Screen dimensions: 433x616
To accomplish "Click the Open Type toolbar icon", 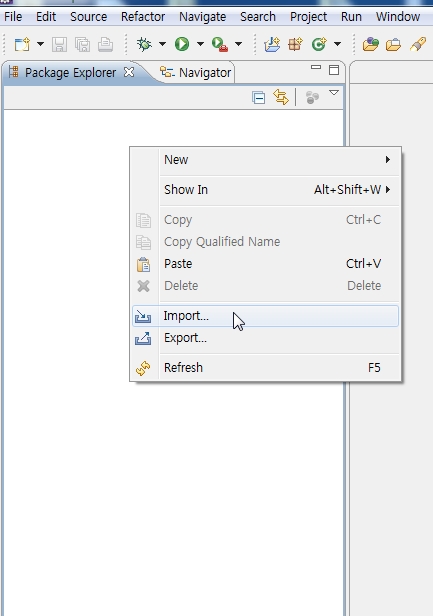I will coord(371,44).
